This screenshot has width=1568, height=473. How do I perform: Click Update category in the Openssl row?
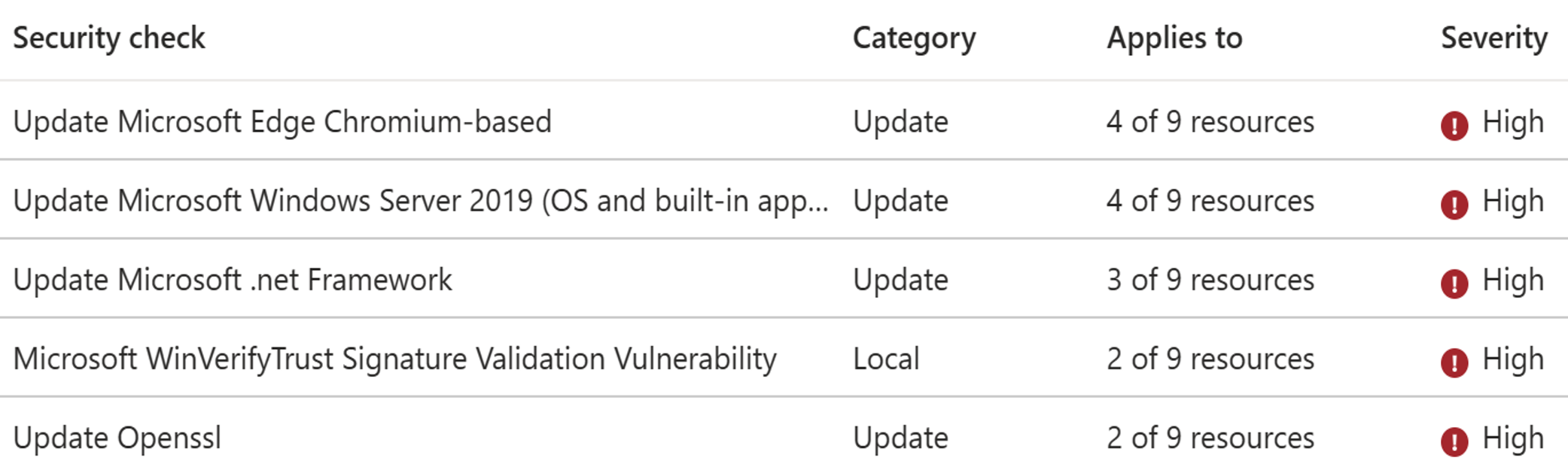[x=900, y=438]
